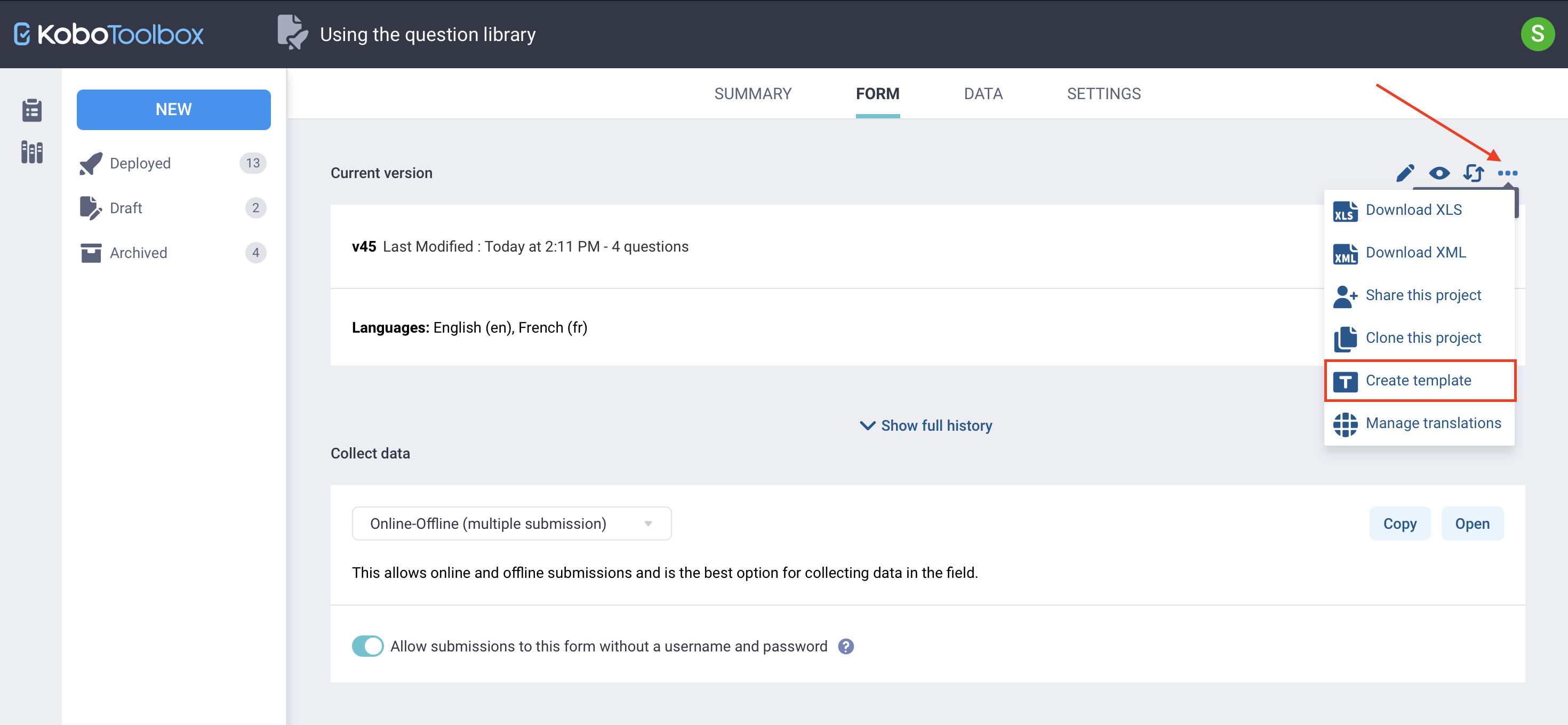
Task: Switch to the DATA tab
Action: click(983, 94)
